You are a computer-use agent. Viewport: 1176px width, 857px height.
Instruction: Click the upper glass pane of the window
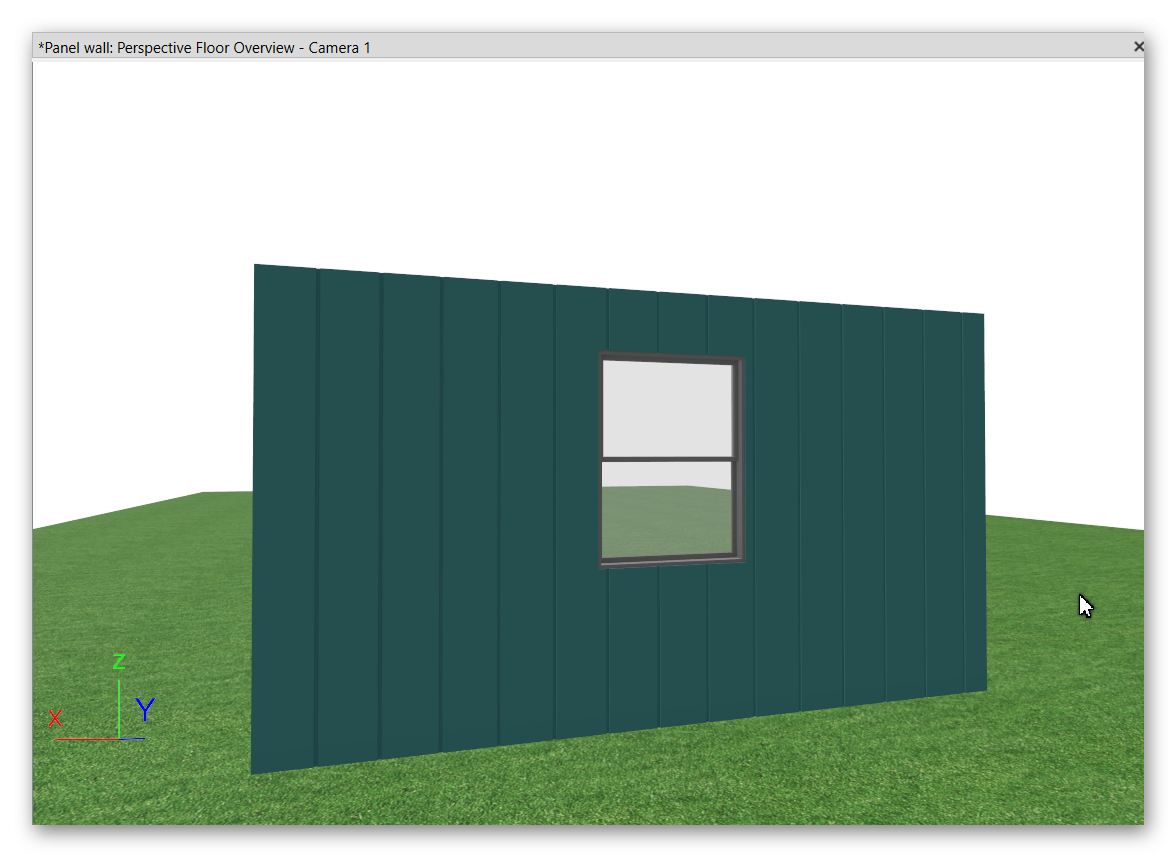coord(667,408)
